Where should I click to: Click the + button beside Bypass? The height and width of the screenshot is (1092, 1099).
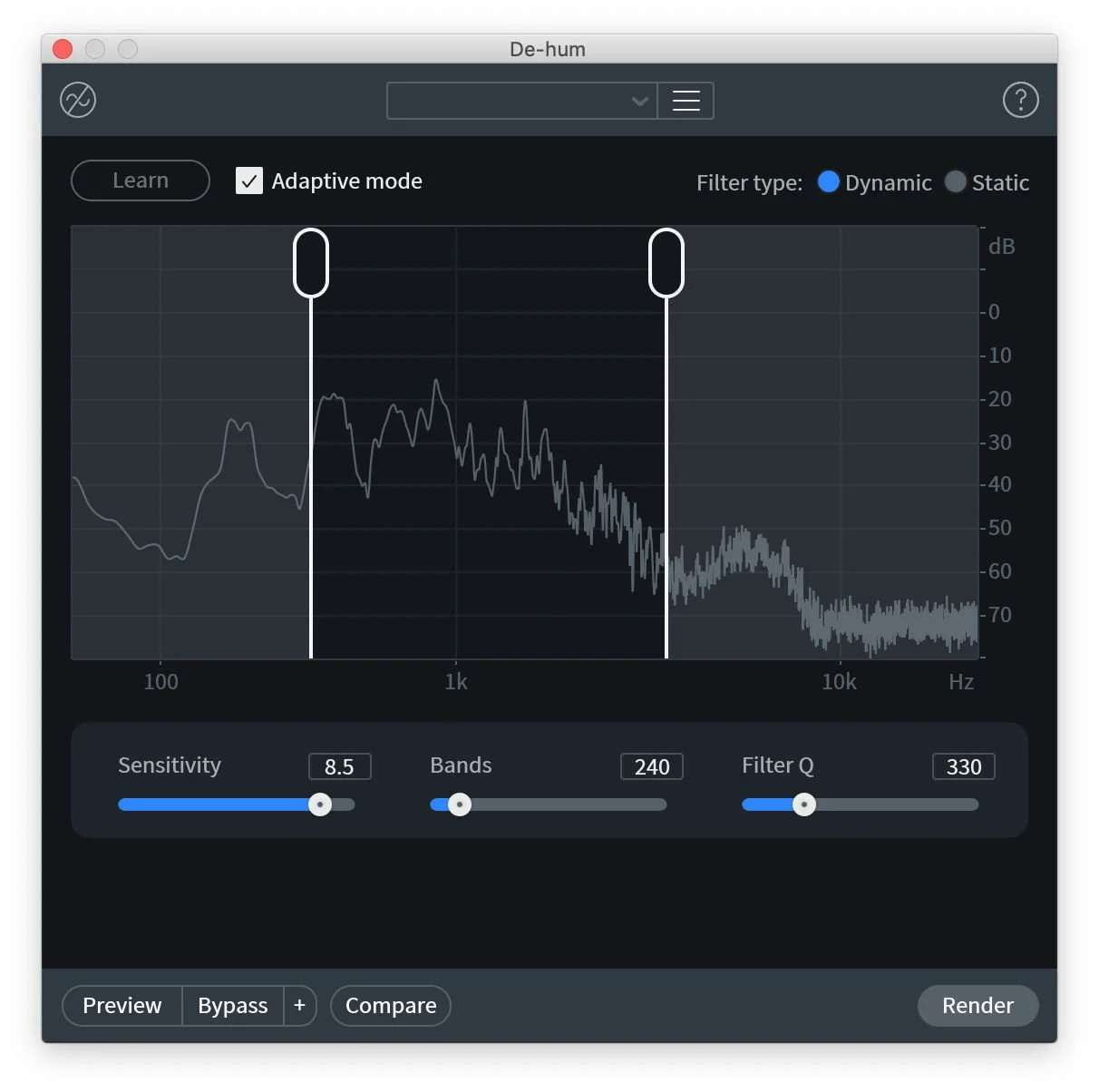[x=299, y=1005]
